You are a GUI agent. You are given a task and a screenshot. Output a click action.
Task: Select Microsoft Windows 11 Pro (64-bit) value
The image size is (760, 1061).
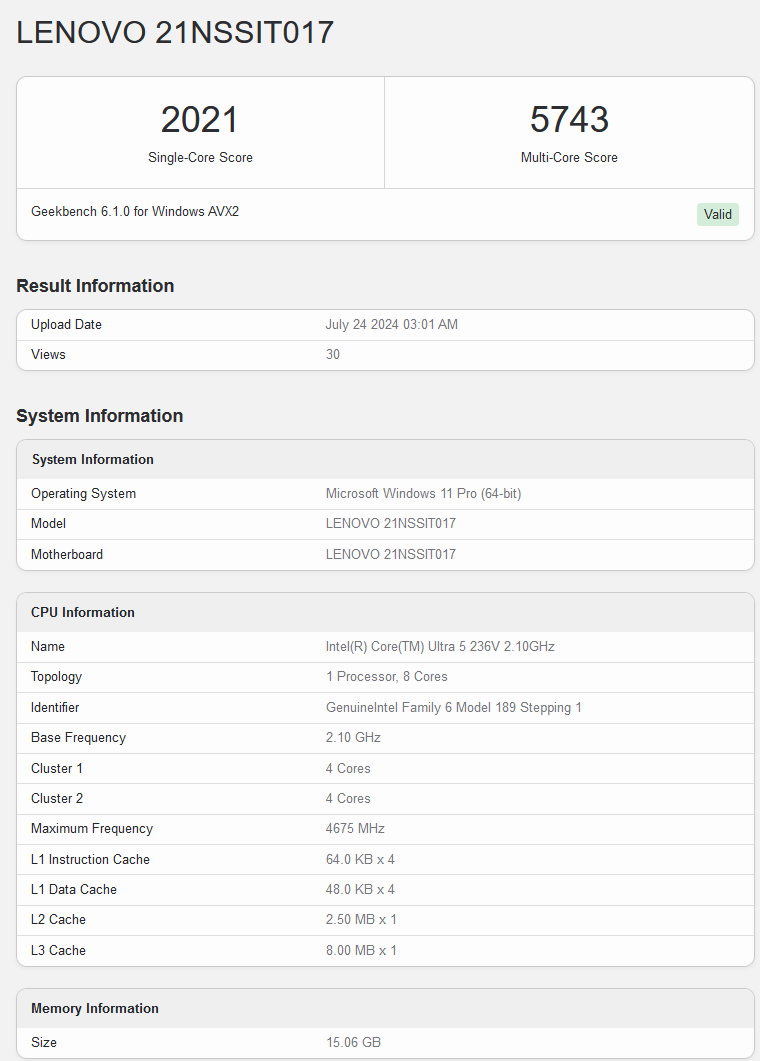pos(424,494)
